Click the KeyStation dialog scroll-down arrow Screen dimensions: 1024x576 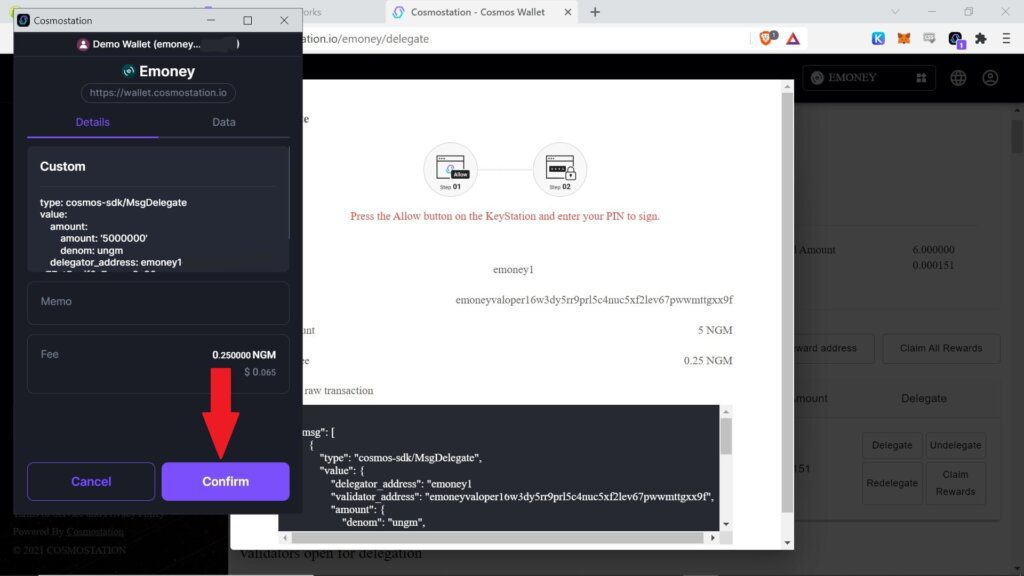[x=787, y=543]
